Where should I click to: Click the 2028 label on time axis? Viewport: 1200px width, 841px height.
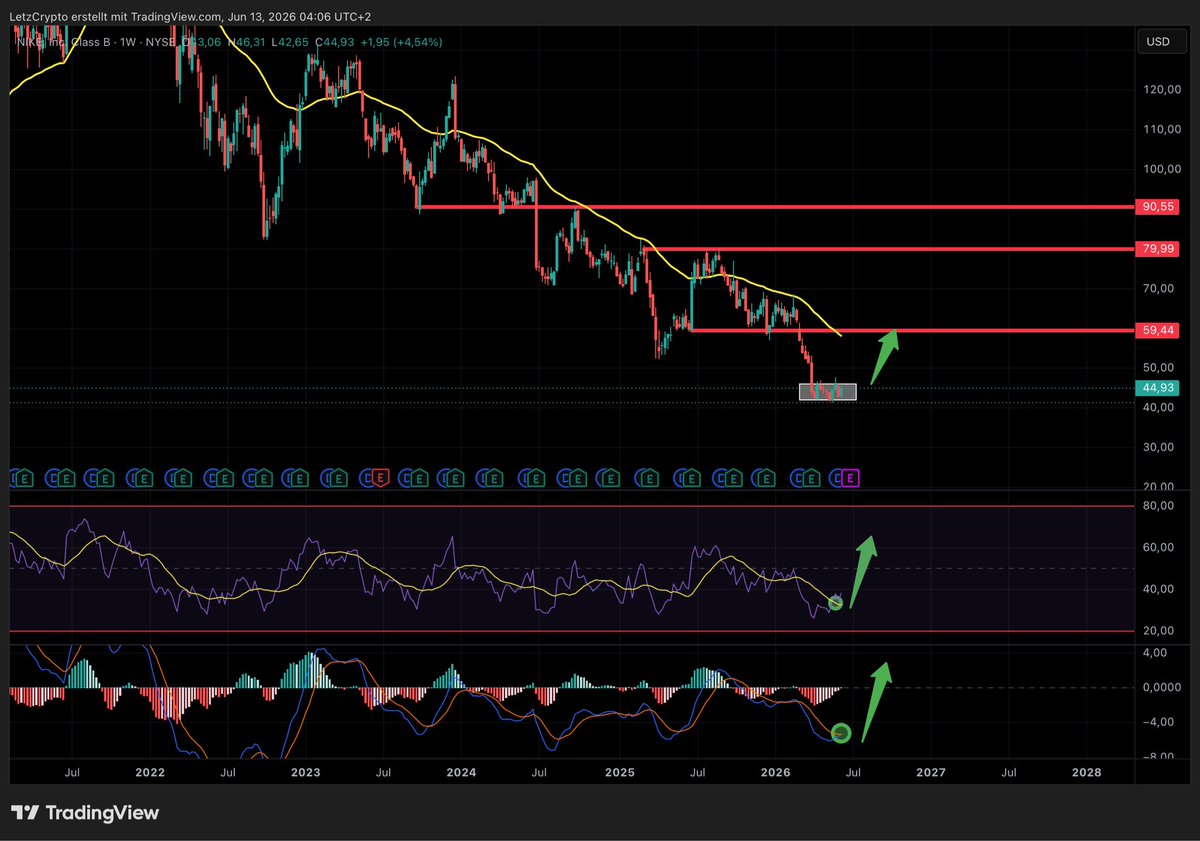[1086, 773]
